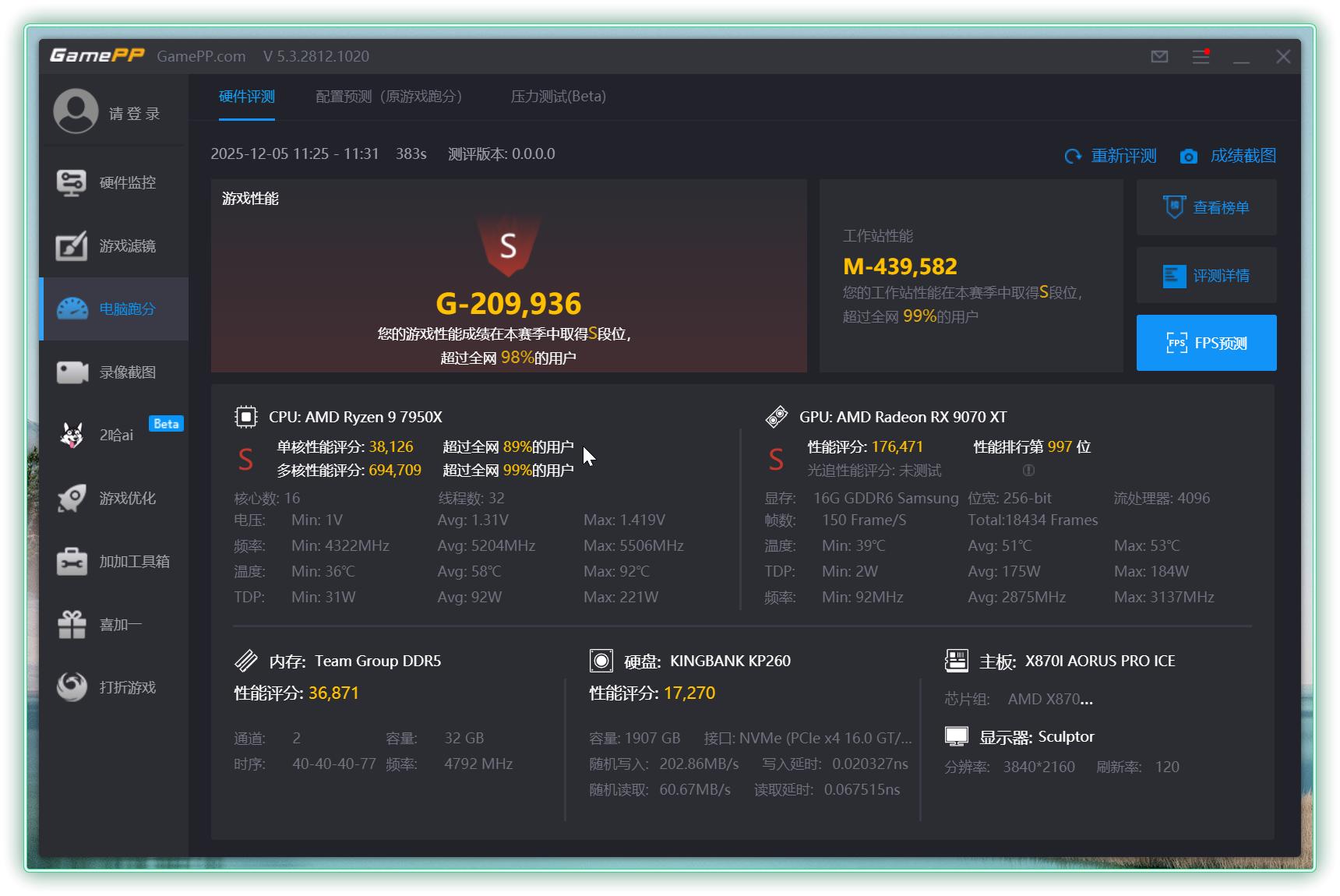
Task: Click the KINGBANK KP260 disk name
Action: (730, 661)
